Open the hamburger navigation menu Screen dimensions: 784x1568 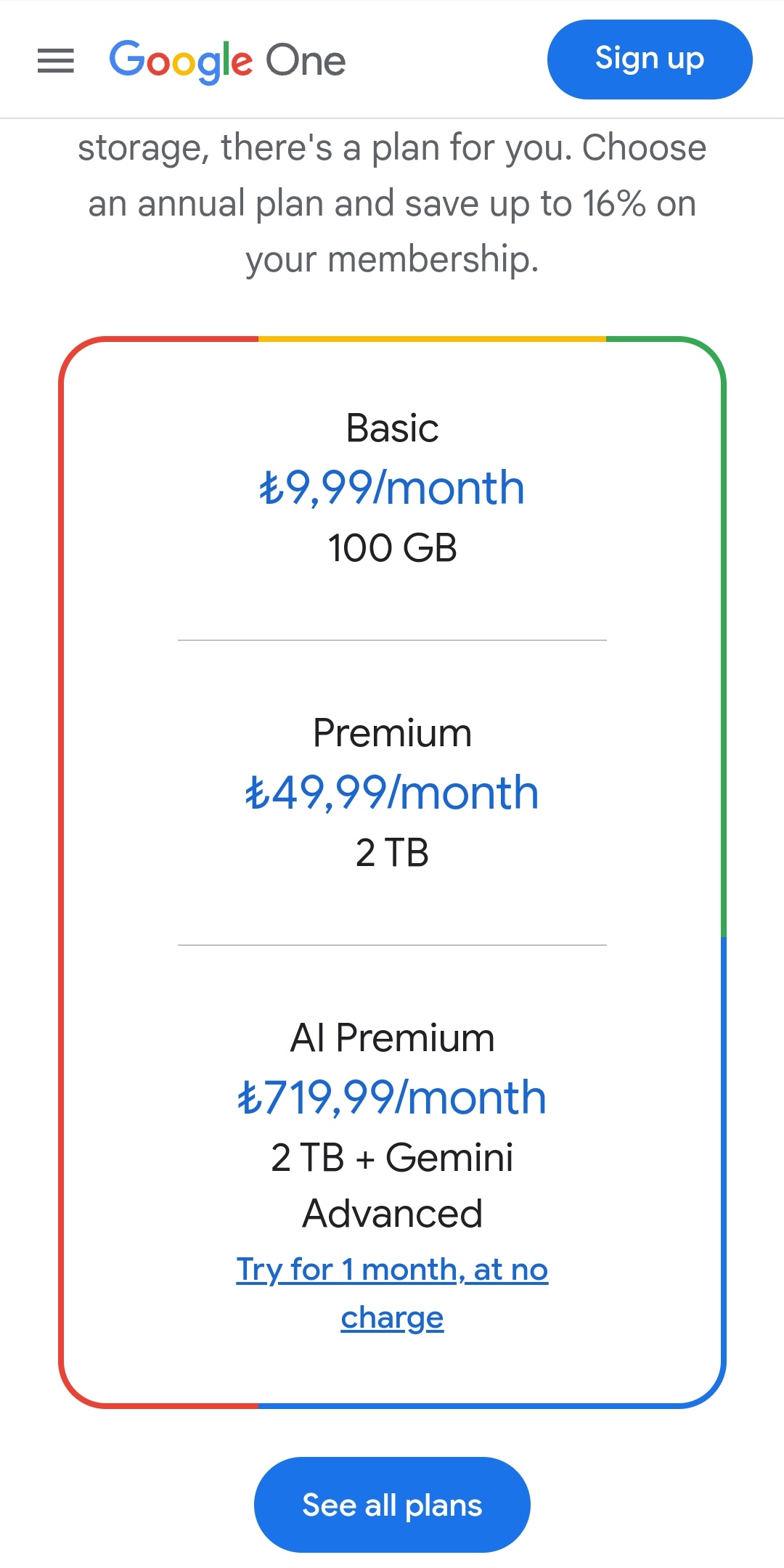[56, 61]
